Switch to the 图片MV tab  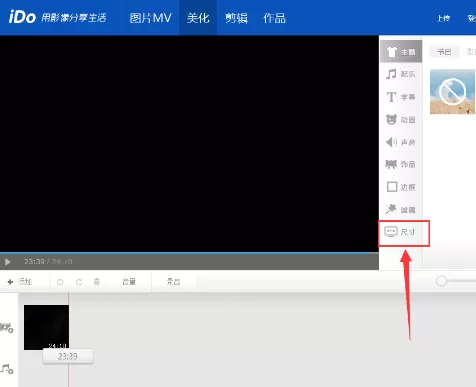[x=150, y=18]
